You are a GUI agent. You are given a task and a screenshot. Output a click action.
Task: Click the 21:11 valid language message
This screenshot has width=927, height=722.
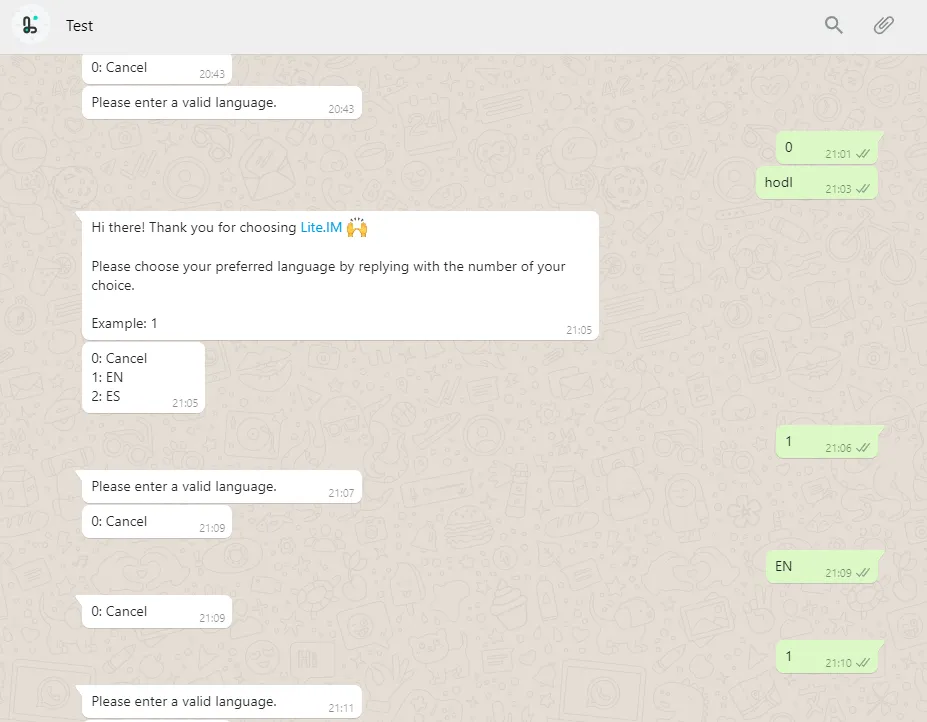point(222,702)
